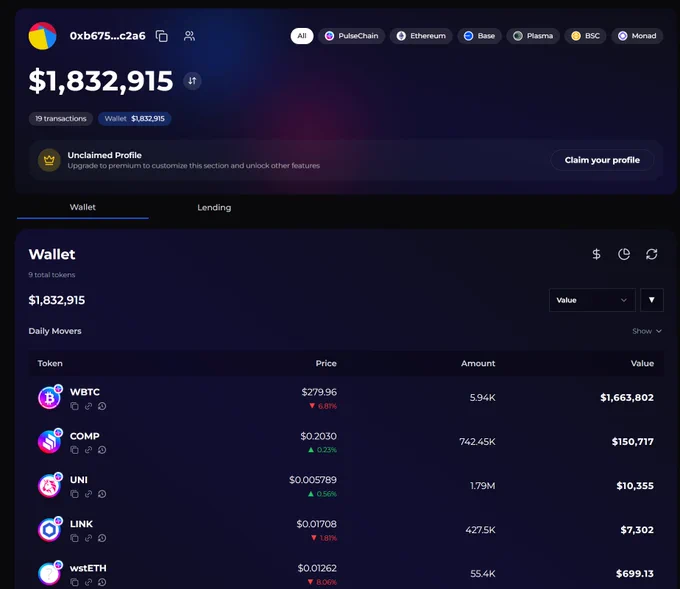This screenshot has width=680, height=589.
Task: Filter by BSC network
Action: [x=585, y=36]
